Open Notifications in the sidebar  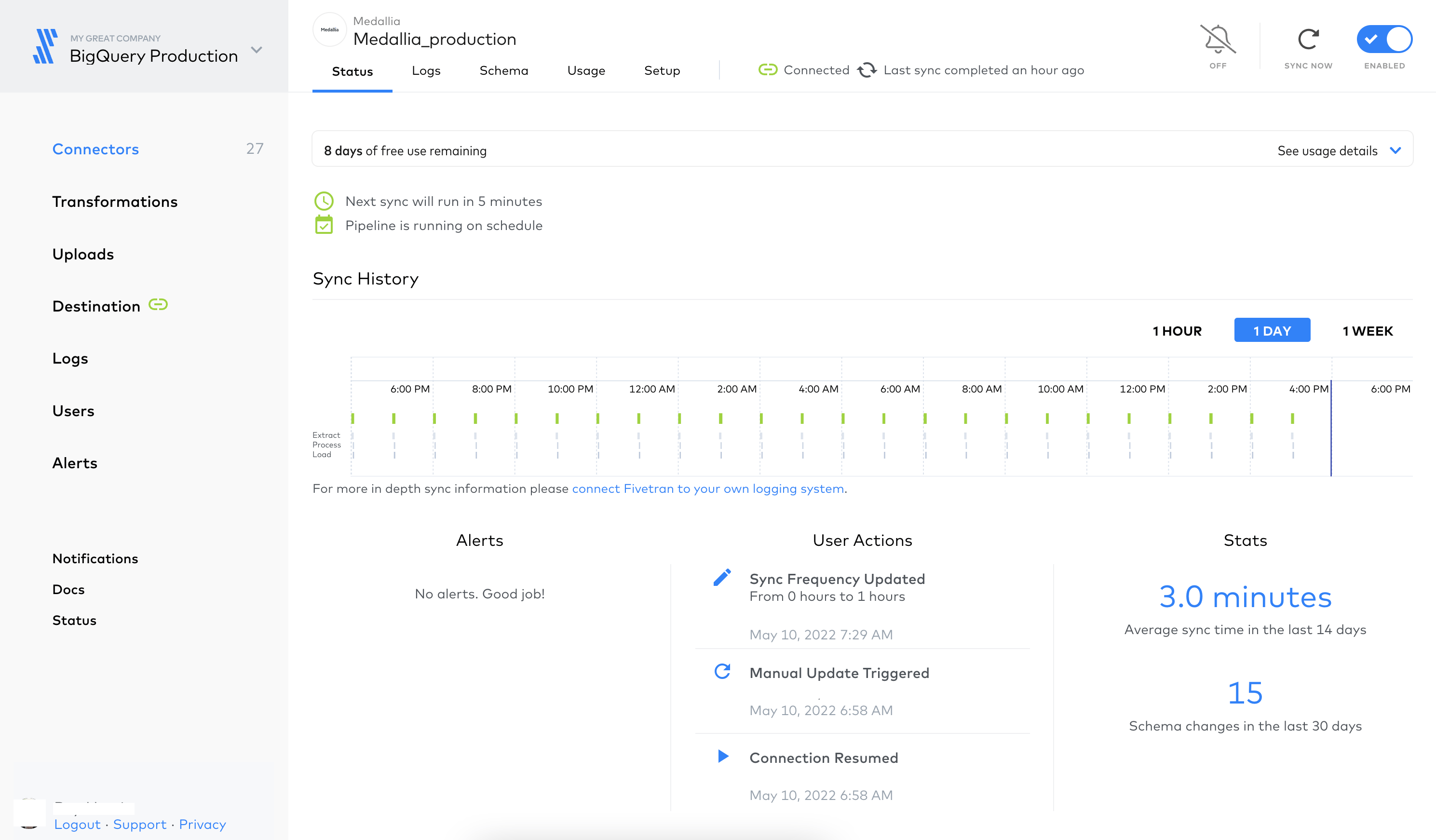pyautogui.click(x=95, y=558)
